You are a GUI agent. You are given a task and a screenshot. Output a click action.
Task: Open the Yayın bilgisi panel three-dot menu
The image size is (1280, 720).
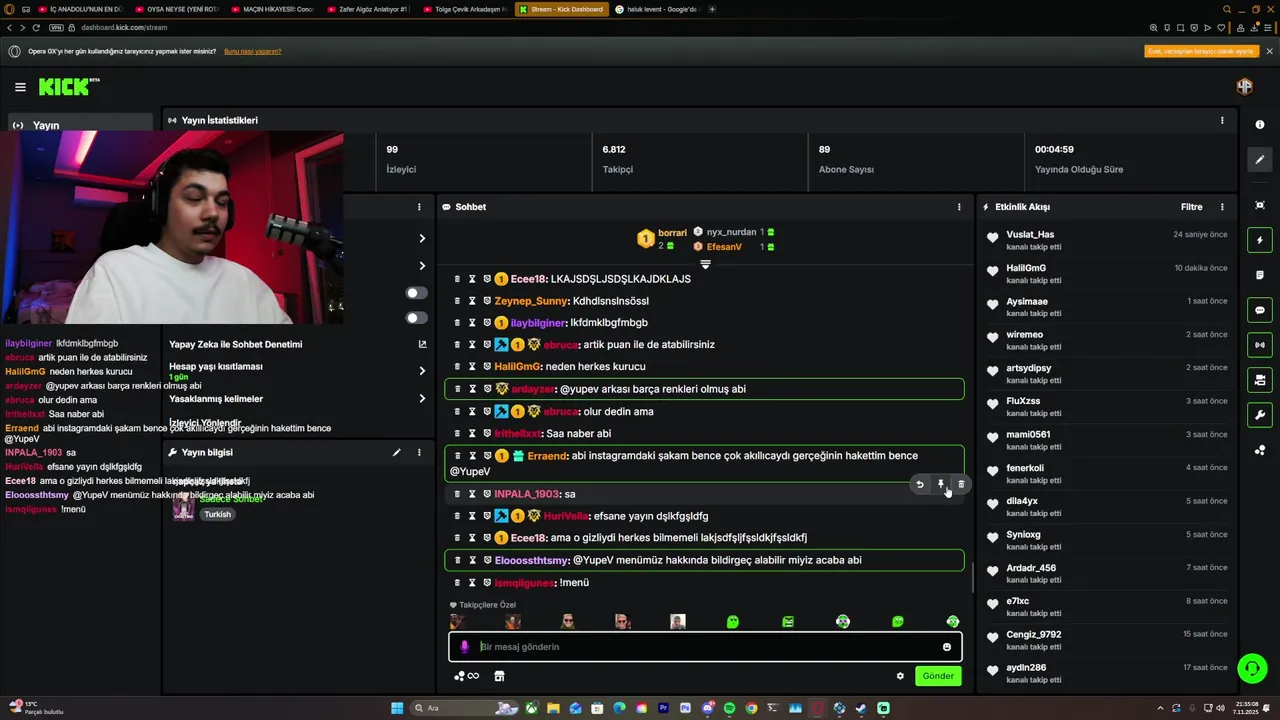point(419,452)
